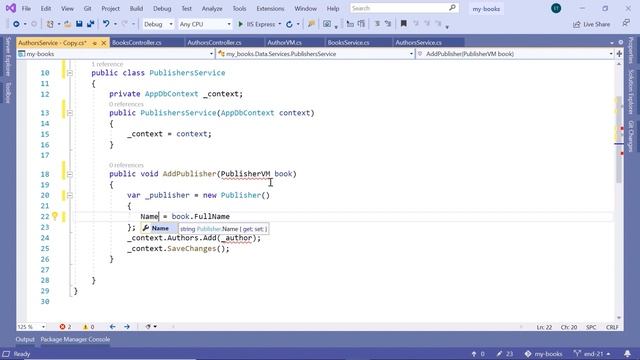Viewport: 640px width, 360px height.
Task: Navigate to the previous issue with the left arrow
Action: pyautogui.click(x=112, y=327)
